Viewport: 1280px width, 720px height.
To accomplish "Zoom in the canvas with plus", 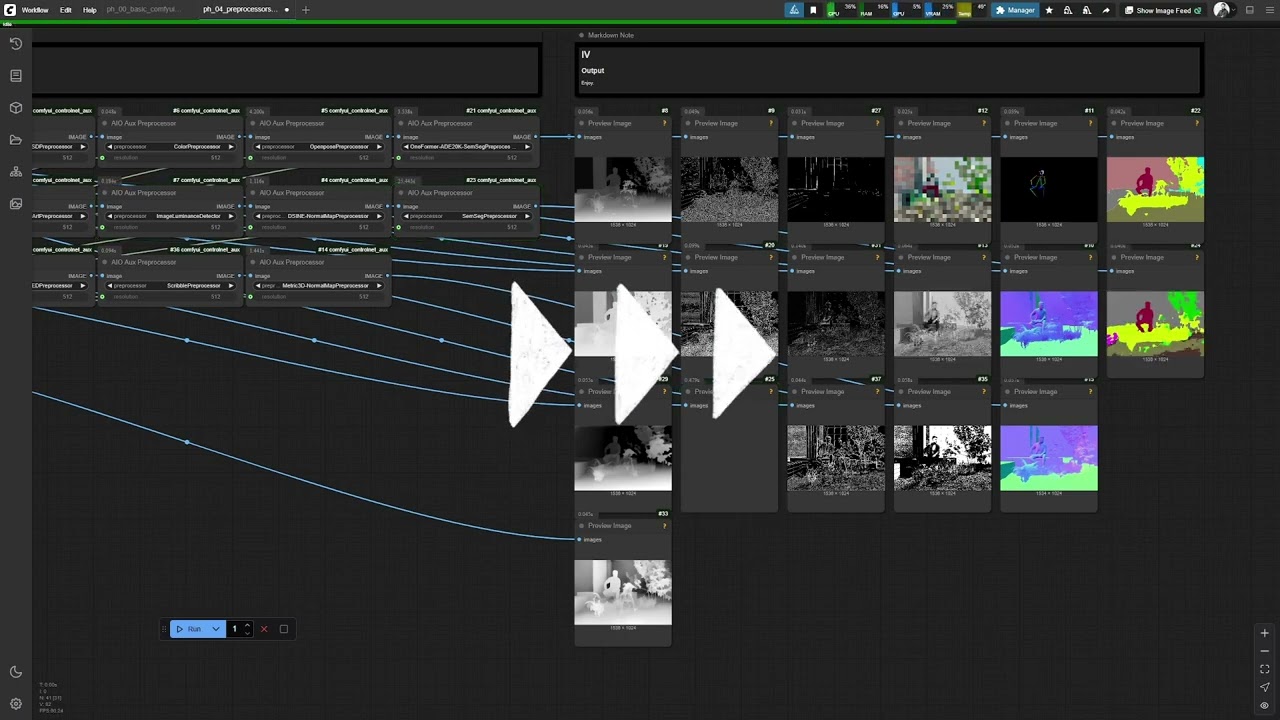I will pos(1264,633).
